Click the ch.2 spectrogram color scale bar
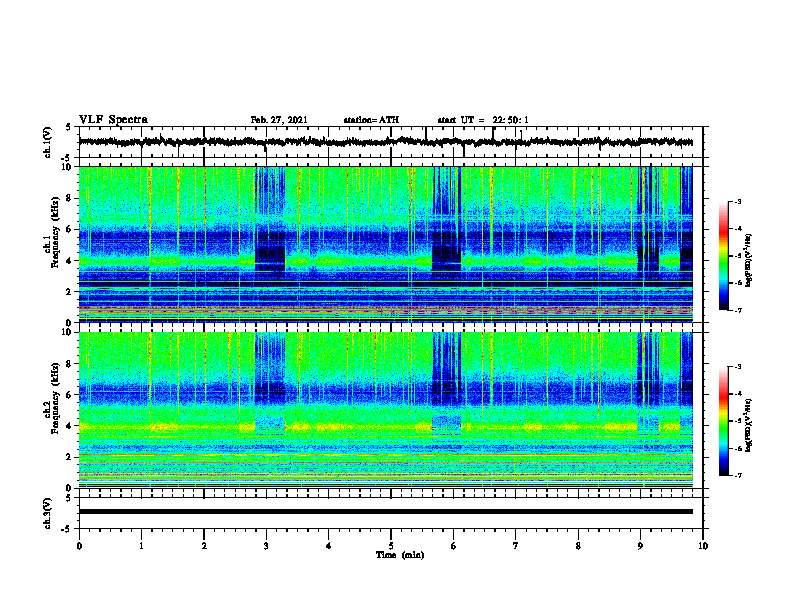The width and height of the screenshot is (792, 612). pyautogui.click(x=724, y=421)
